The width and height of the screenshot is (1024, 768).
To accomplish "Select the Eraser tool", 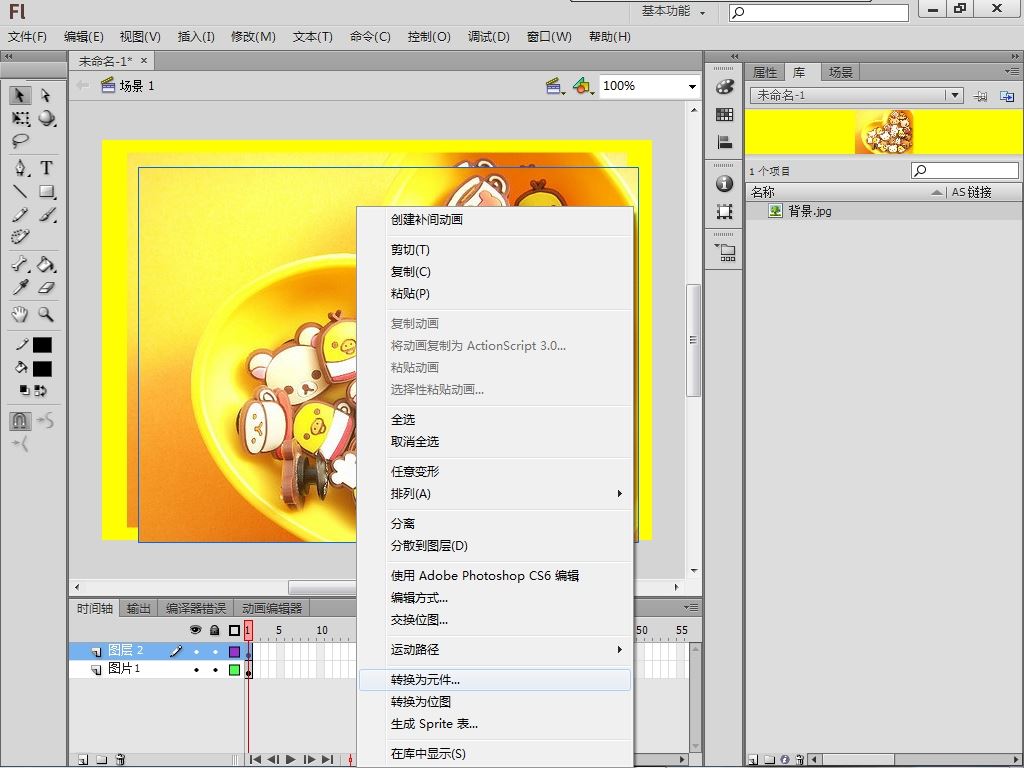I will tap(46, 288).
